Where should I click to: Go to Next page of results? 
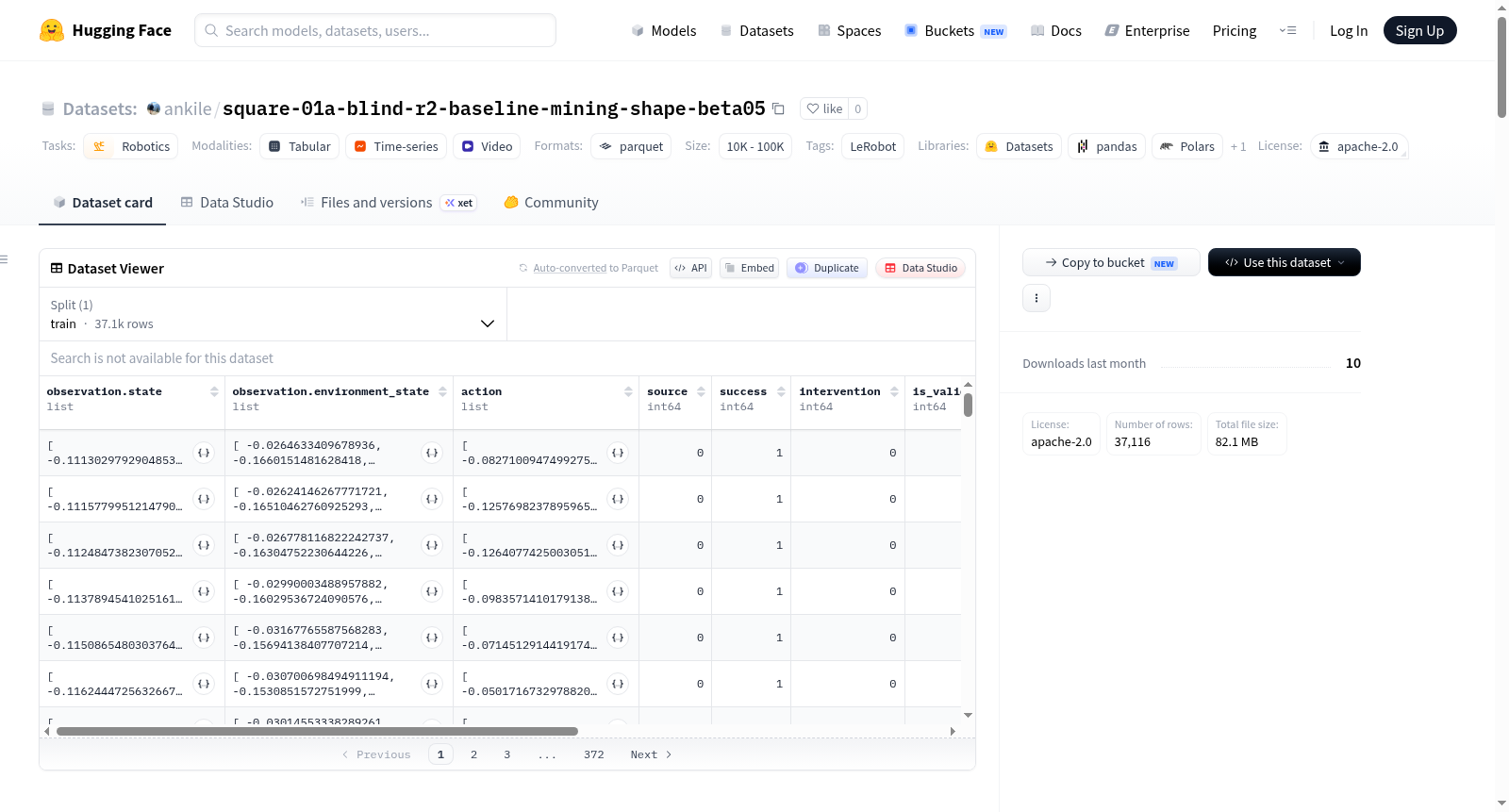pyautogui.click(x=651, y=754)
